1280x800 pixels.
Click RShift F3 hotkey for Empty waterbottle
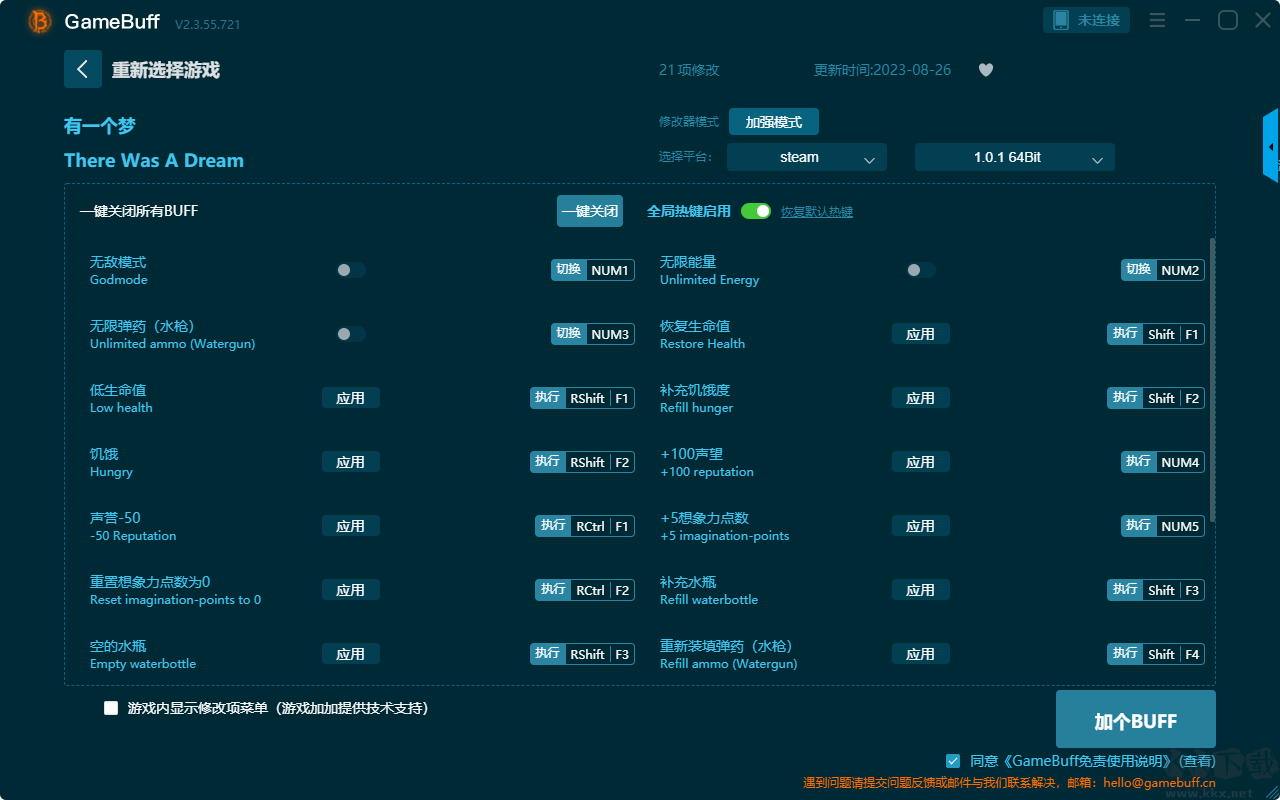tap(582, 654)
